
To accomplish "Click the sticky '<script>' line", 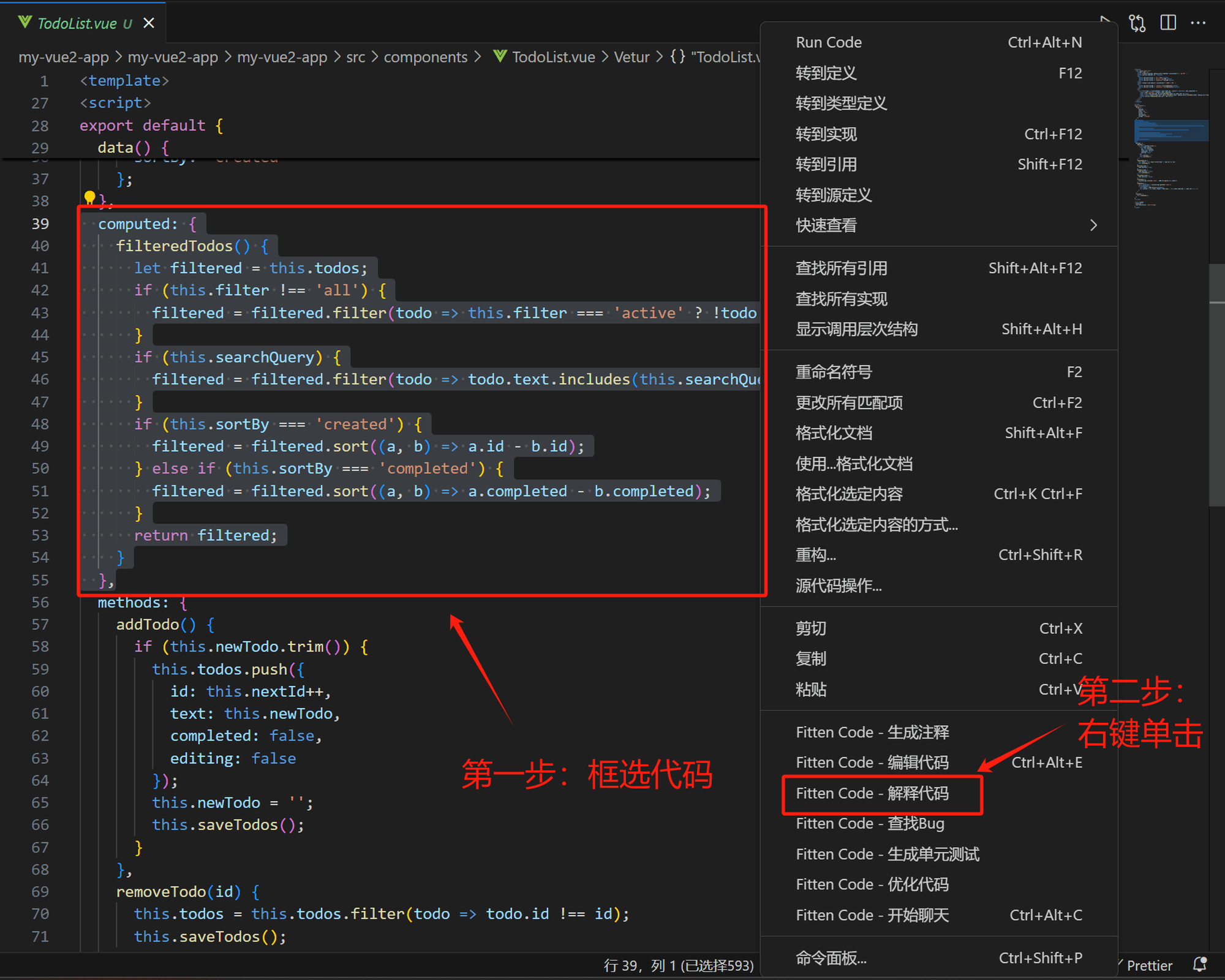I will coord(115,103).
